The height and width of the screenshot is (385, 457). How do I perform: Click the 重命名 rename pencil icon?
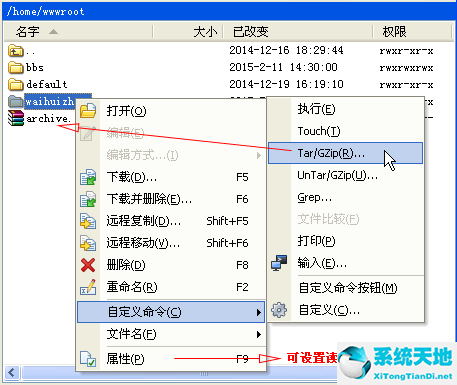point(88,287)
